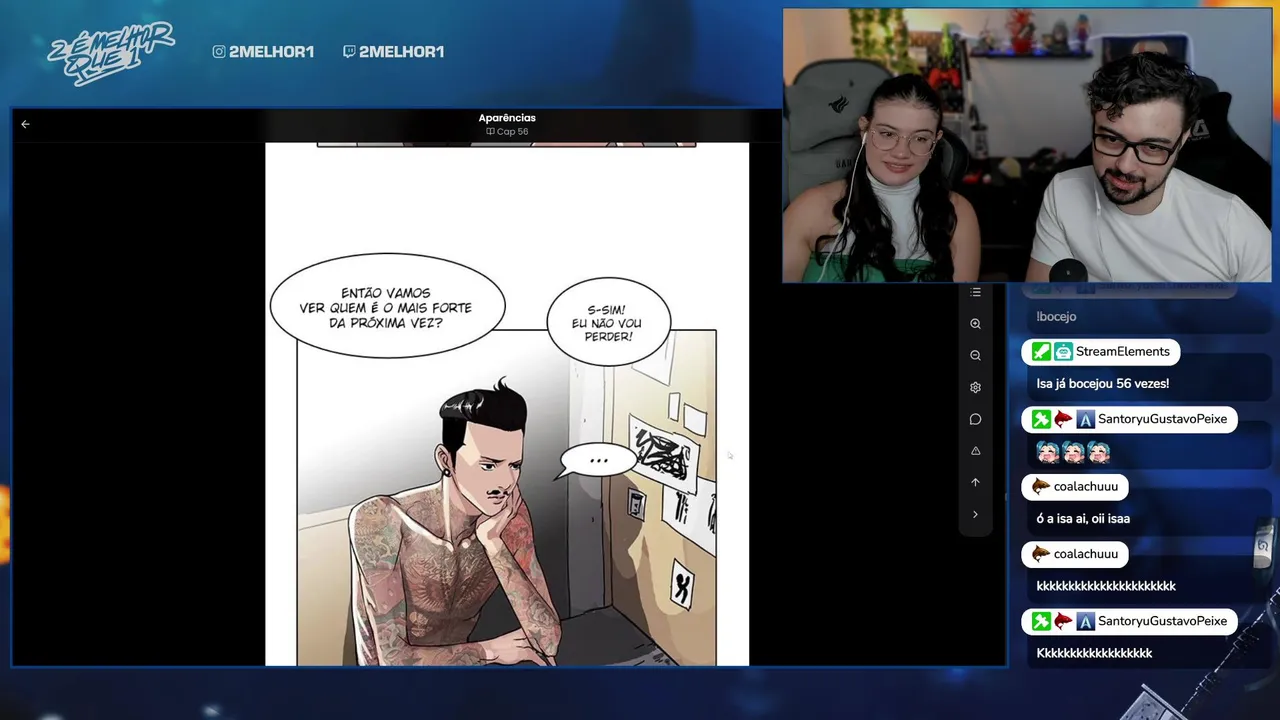Viewport: 1280px width, 720px height.
Task: Click the lowercase 'kkkkkkkkkk' chat message
Action: point(1106,586)
